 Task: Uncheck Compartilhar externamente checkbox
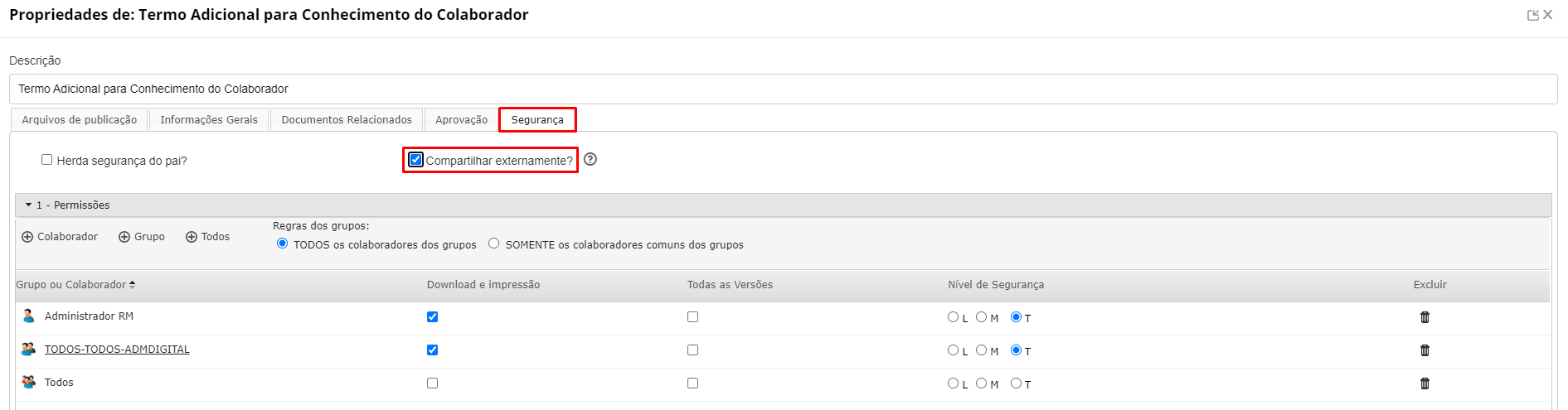416,160
